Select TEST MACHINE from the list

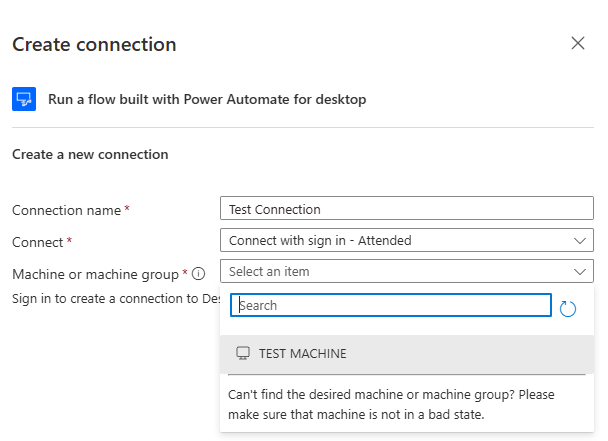[x=407, y=354]
